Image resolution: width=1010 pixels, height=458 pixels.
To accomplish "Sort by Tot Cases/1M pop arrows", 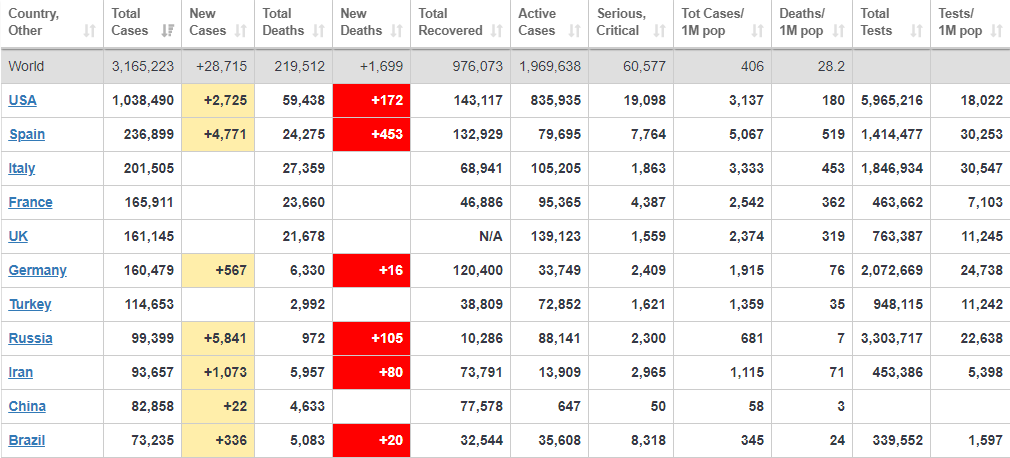I will (x=758, y=31).
